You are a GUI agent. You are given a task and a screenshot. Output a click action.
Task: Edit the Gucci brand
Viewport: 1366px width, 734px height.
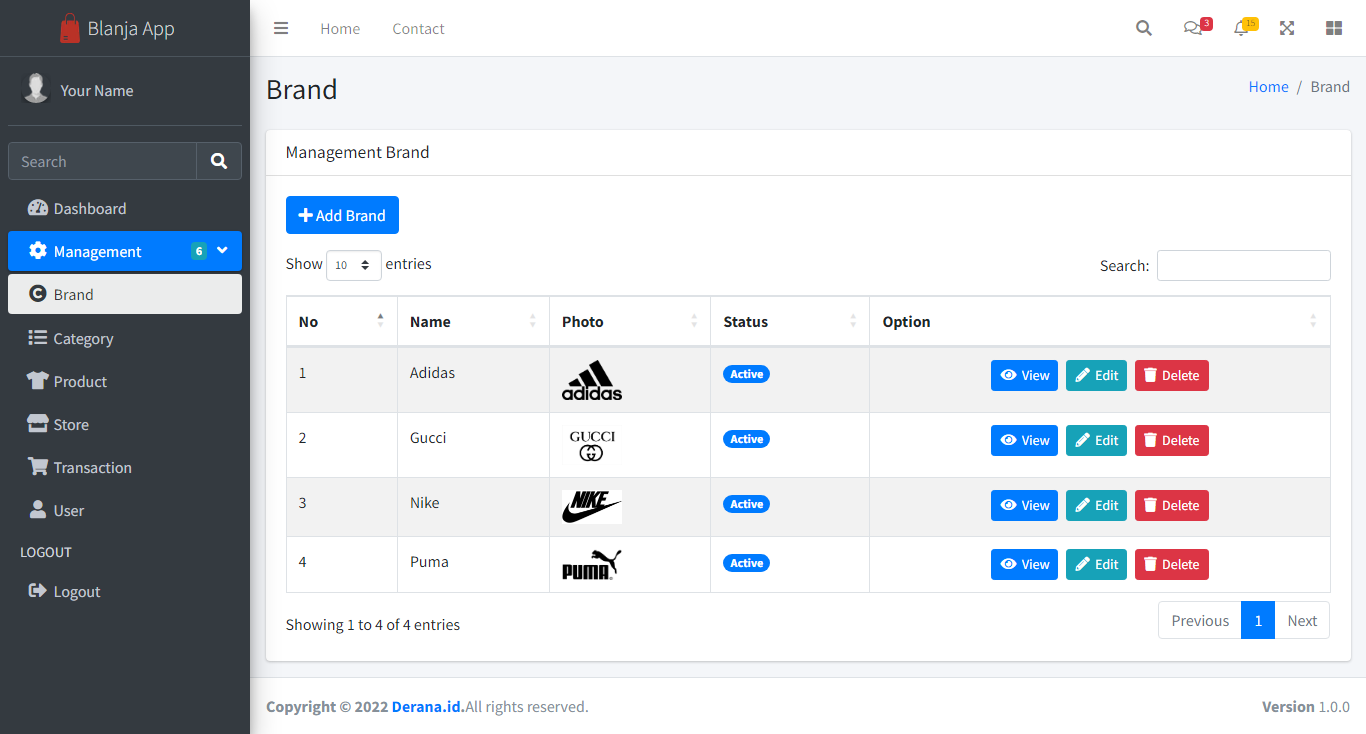pos(1096,440)
